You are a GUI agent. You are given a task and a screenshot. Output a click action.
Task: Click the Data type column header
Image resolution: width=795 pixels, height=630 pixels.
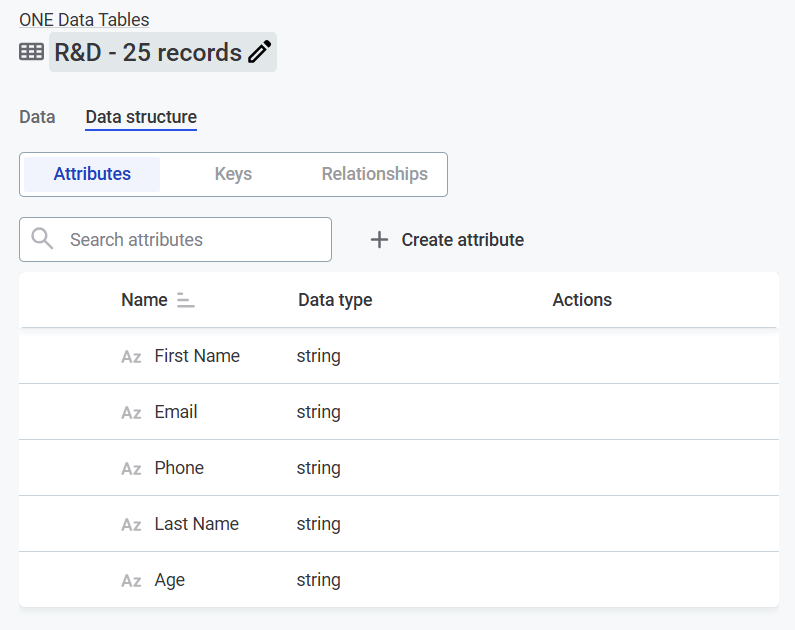(x=335, y=300)
